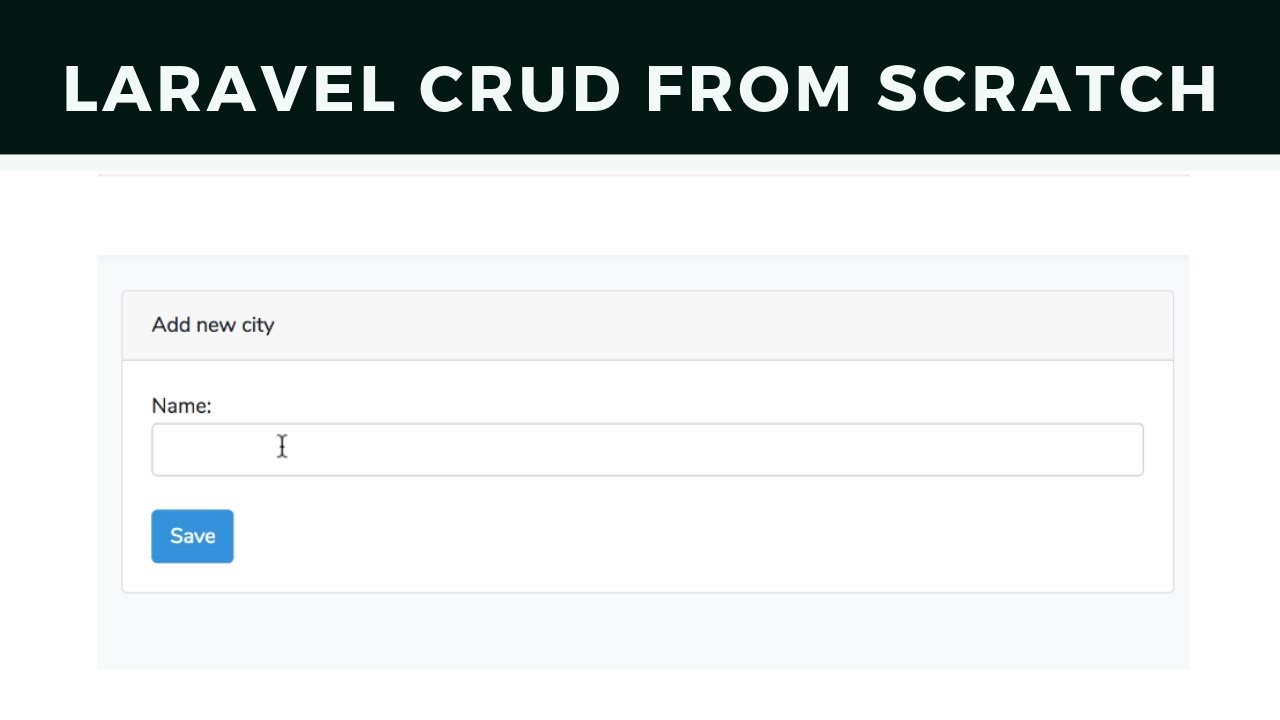Click the I-beam text cursor in the Name field
1280x720 pixels.
(x=282, y=447)
